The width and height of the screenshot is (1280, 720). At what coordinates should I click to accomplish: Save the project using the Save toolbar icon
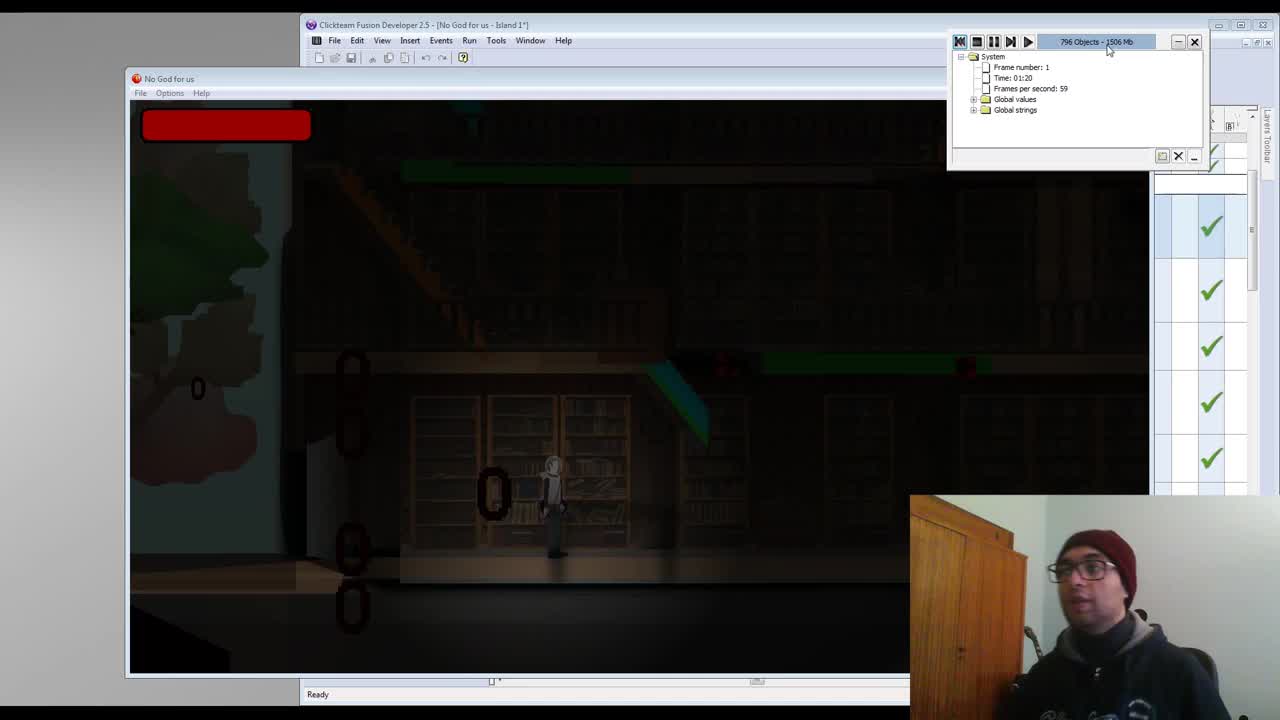tap(351, 57)
